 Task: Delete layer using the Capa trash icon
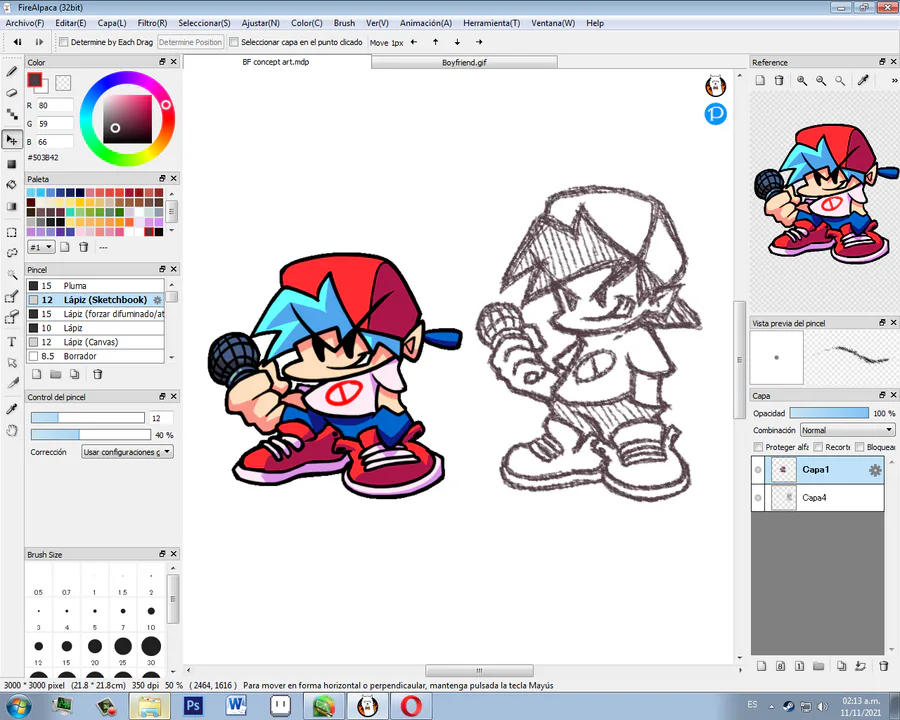click(883, 666)
